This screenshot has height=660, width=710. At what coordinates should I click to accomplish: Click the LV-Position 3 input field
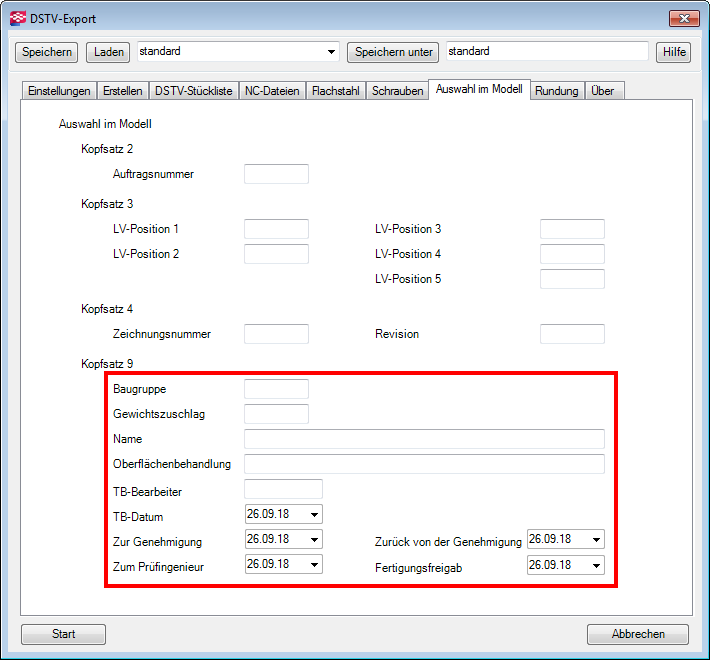[572, 229]
